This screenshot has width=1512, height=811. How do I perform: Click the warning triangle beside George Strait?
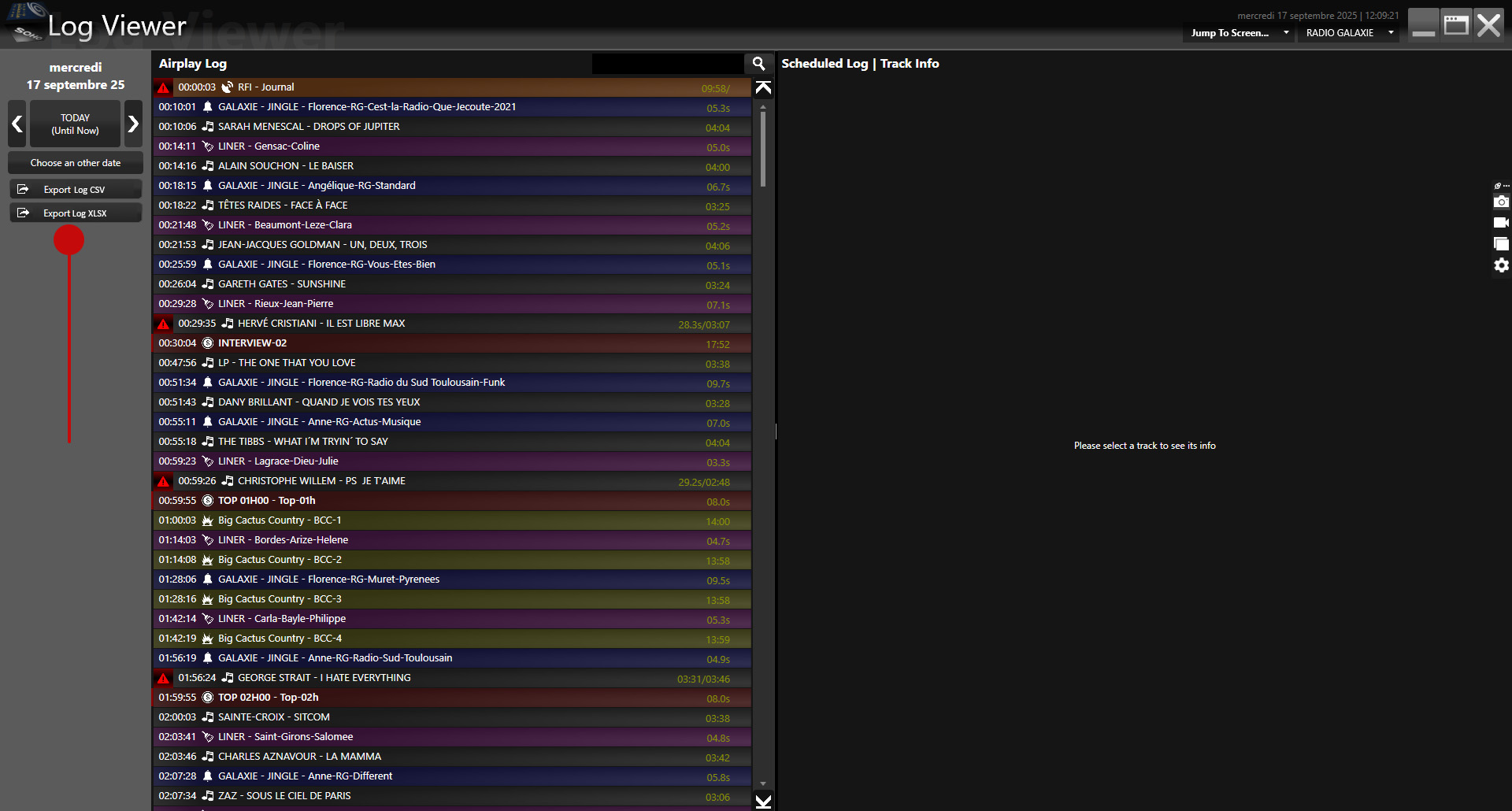164,678
